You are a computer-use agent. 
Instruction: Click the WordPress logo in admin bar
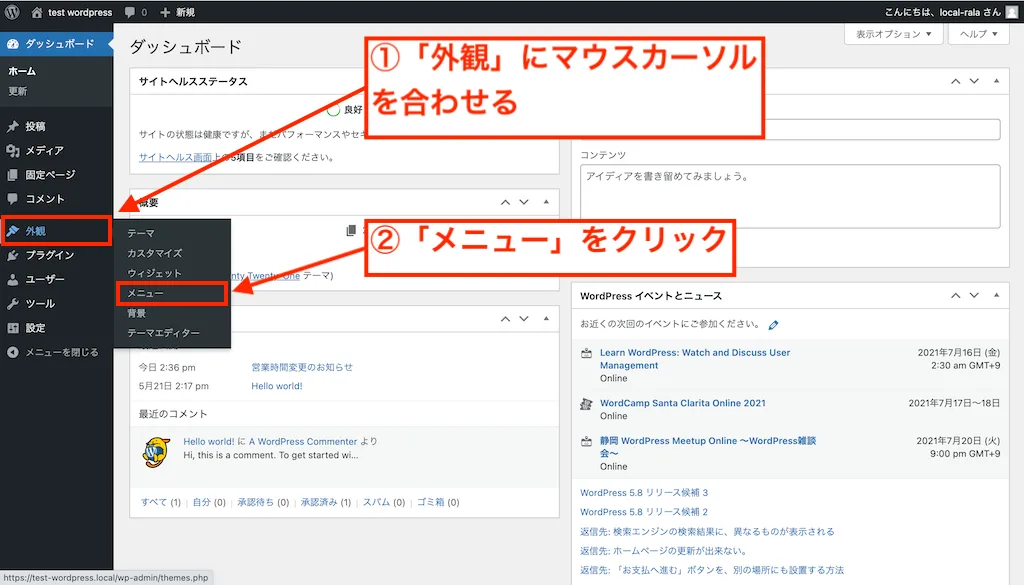pyautogui.click(x=11, y=12)
